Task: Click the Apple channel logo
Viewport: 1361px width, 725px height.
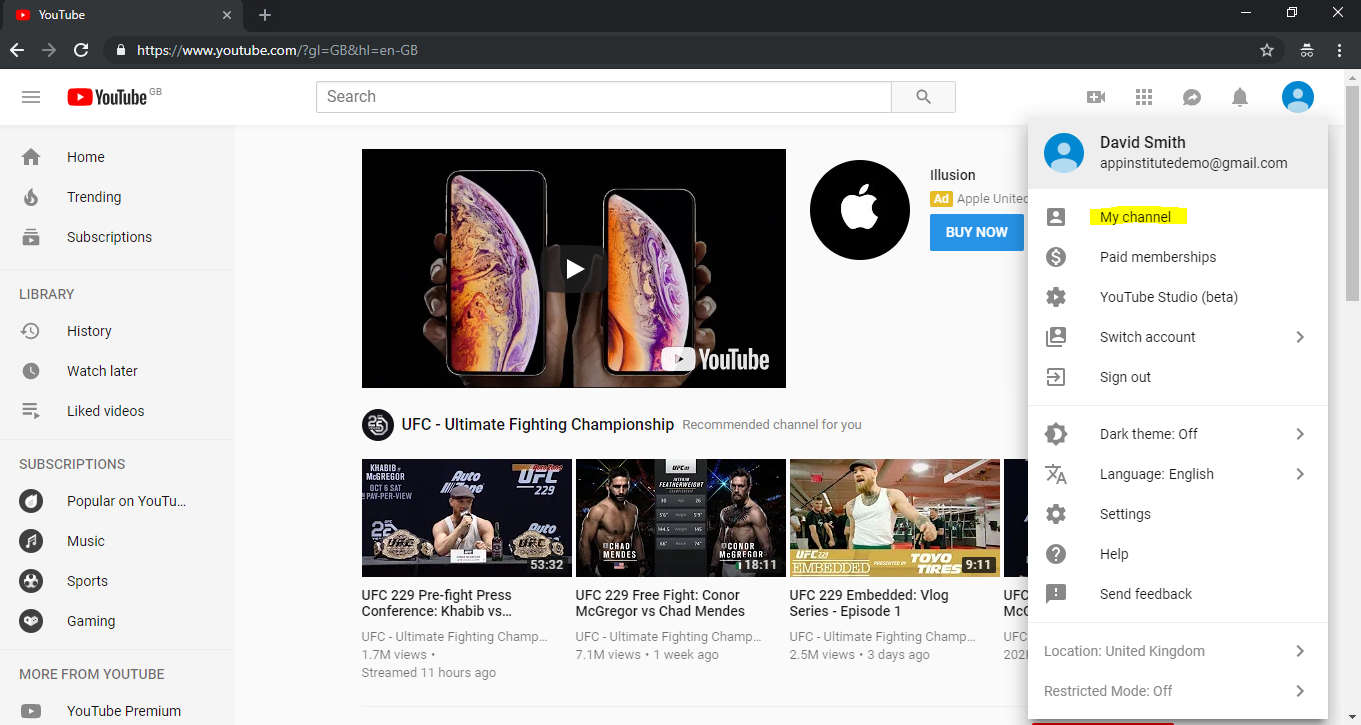Action: pos(860,210)
